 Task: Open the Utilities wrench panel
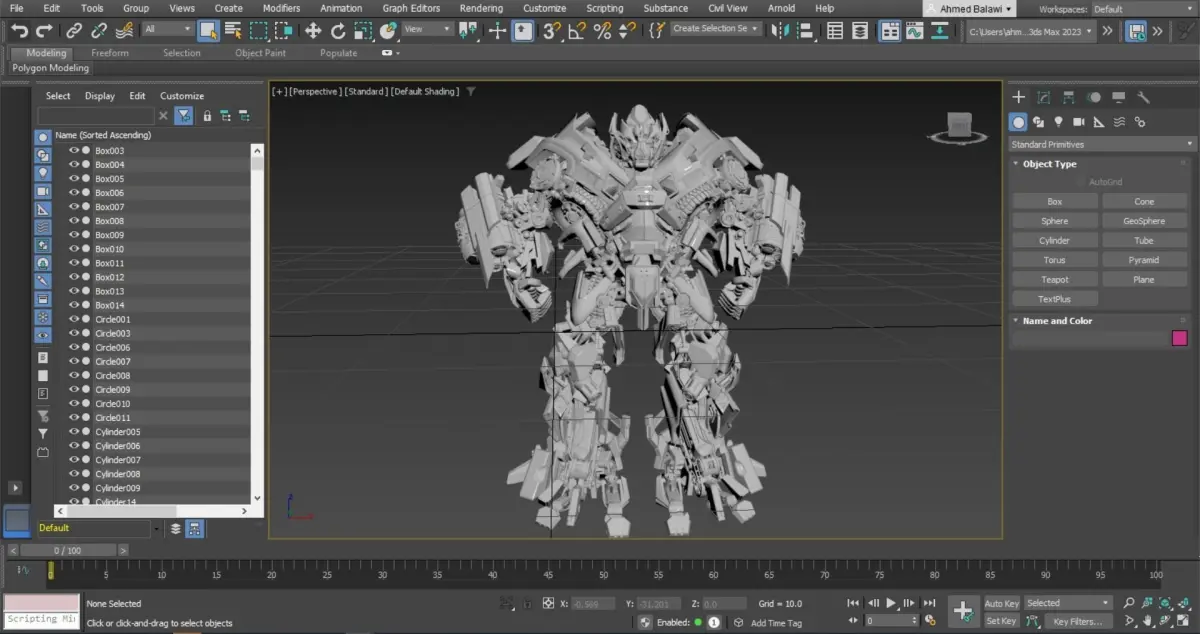[1144, 97]
